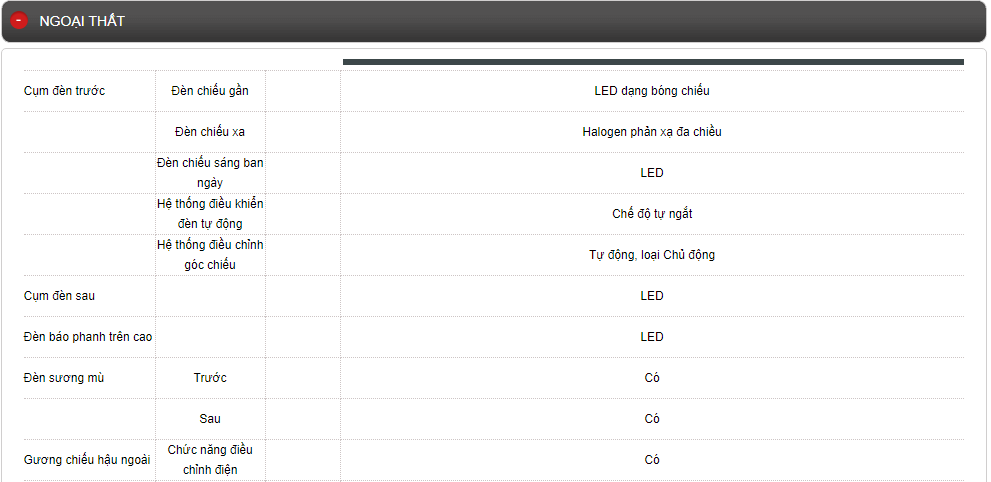Screen dimensions: 991x482
Task: Click the Đèn chiếu sáng ban ngày label
Action: point(210,172)
